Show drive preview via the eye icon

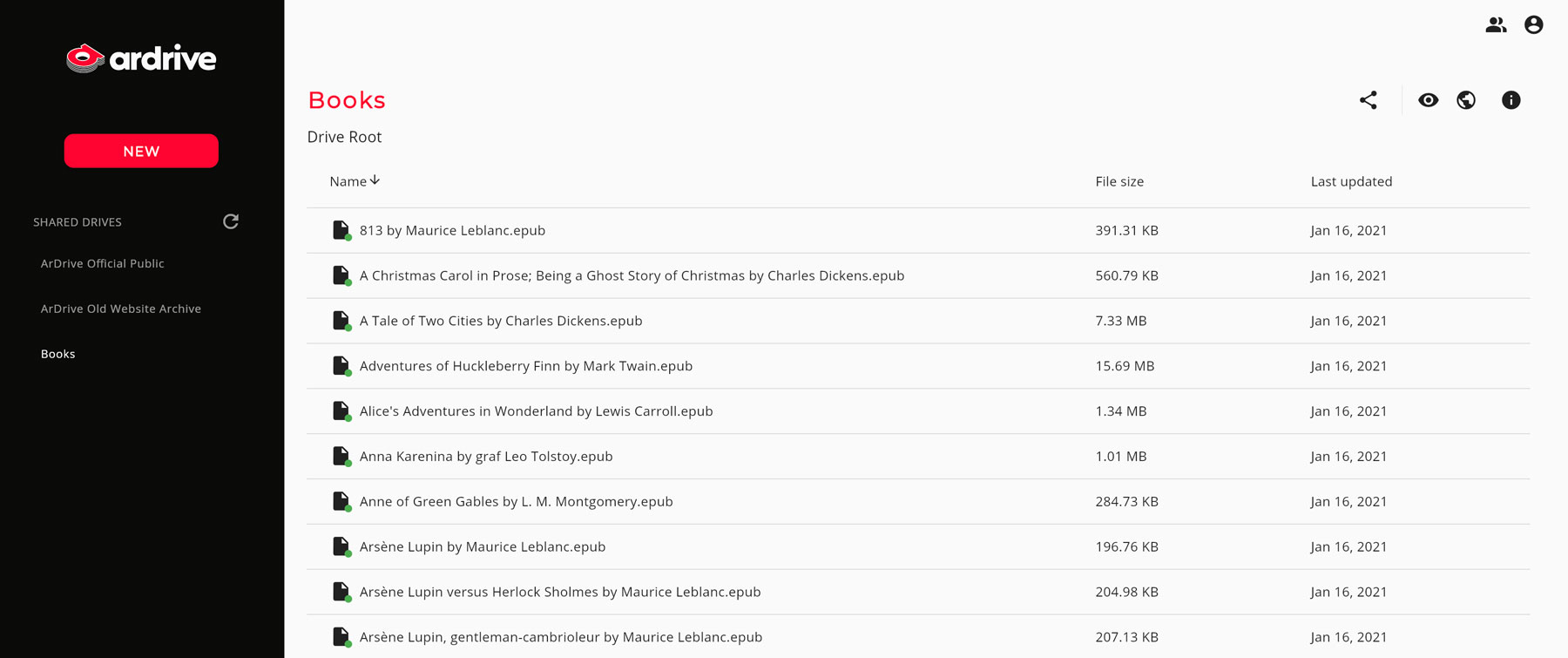click(1428, 100)
